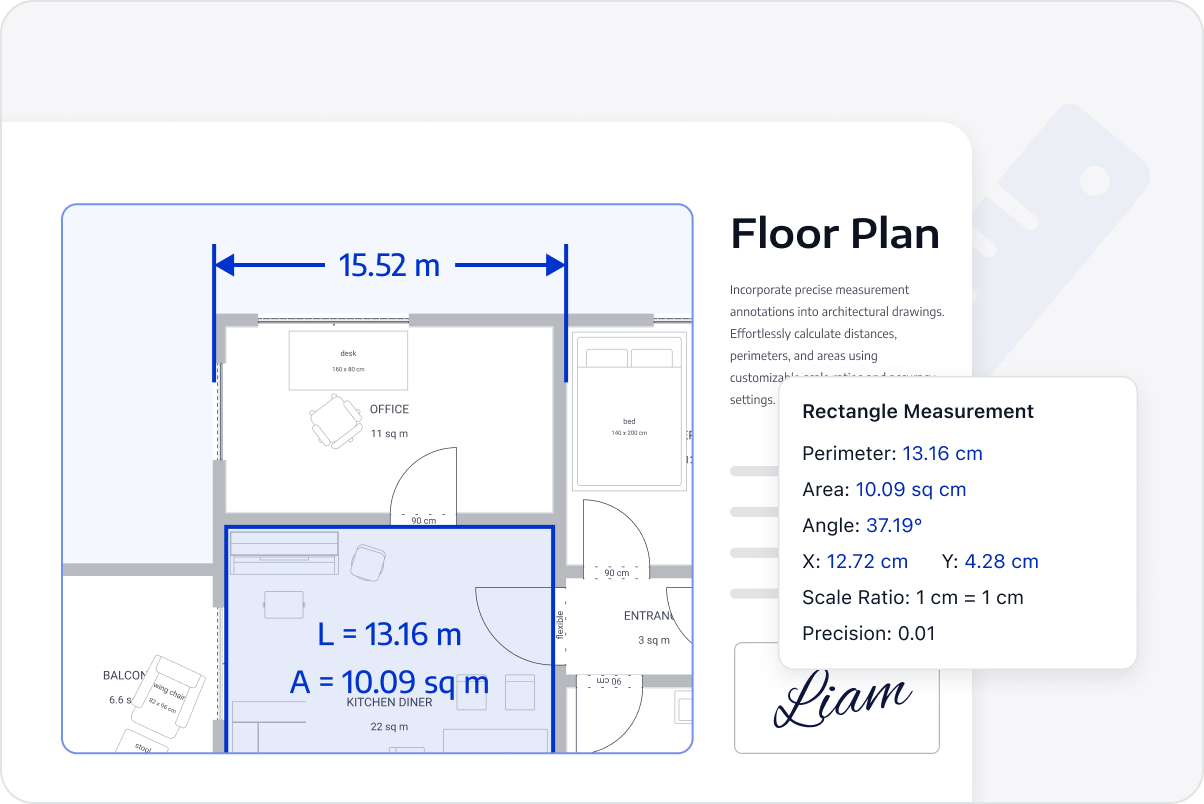Select the office chair beside the desk
The image size is (1204, 804).
[335, 422]
